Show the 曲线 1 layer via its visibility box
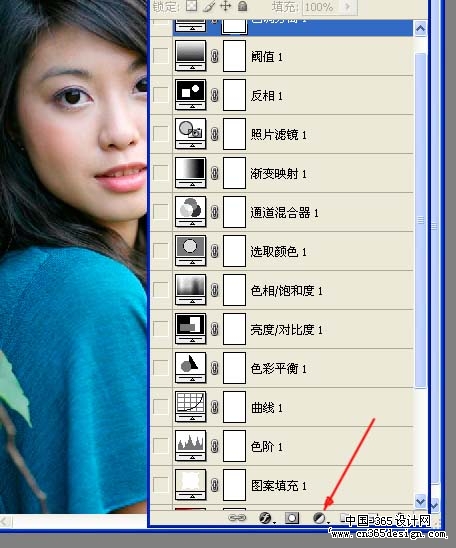 [161, 407]
